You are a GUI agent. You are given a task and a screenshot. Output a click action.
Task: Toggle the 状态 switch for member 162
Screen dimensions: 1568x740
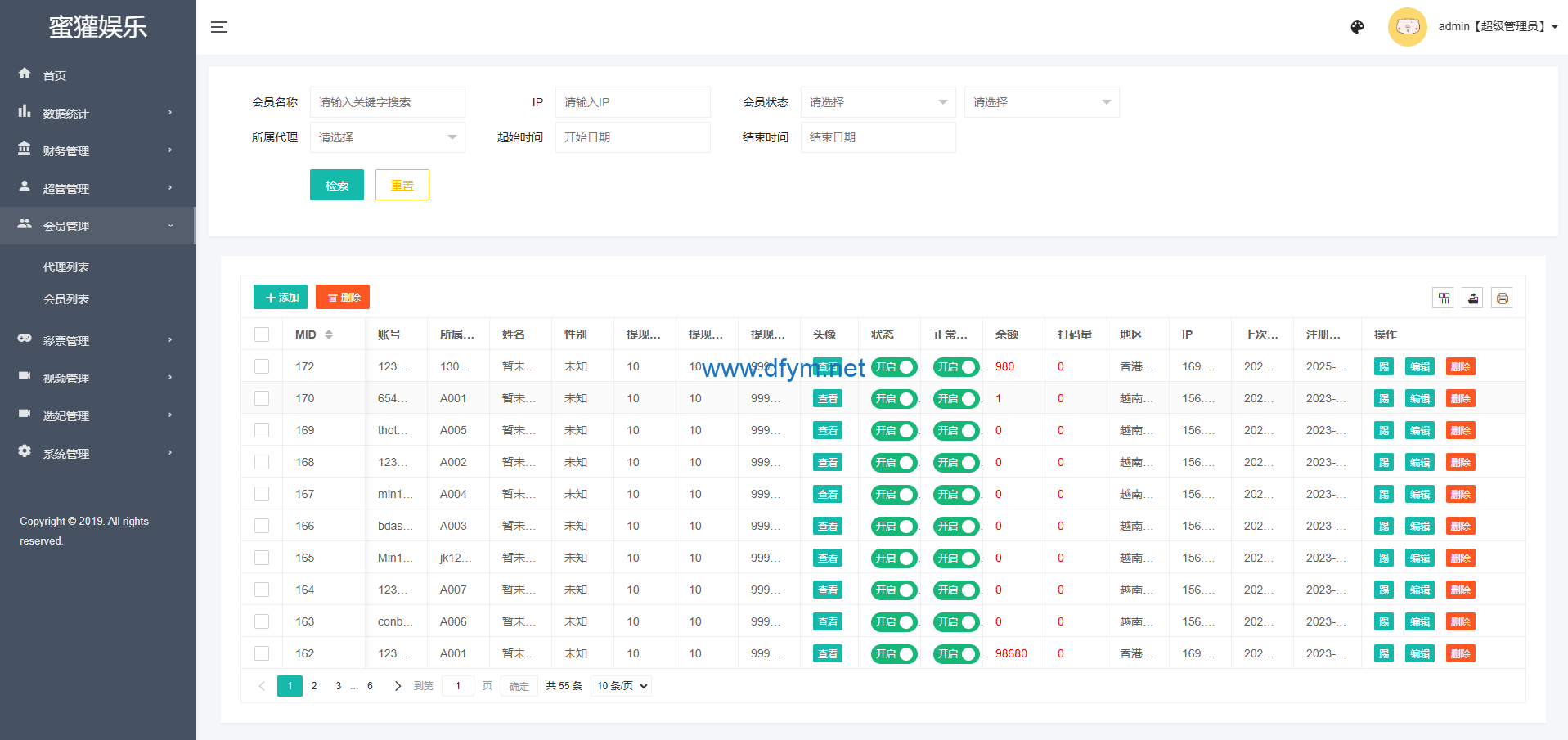click(x=894, y=654)
